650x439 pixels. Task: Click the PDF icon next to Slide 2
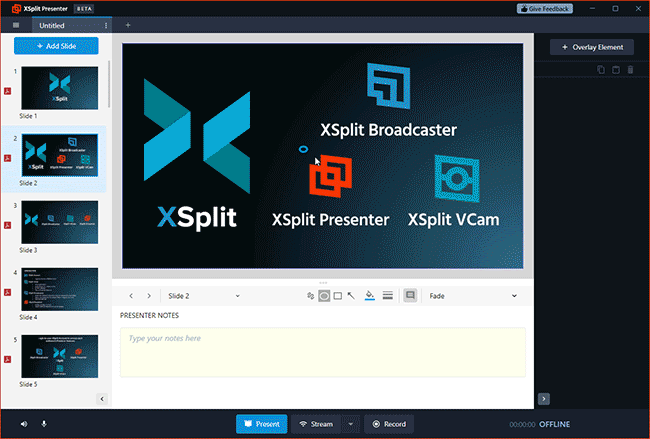pyautogui.click(x=7, y=158)
